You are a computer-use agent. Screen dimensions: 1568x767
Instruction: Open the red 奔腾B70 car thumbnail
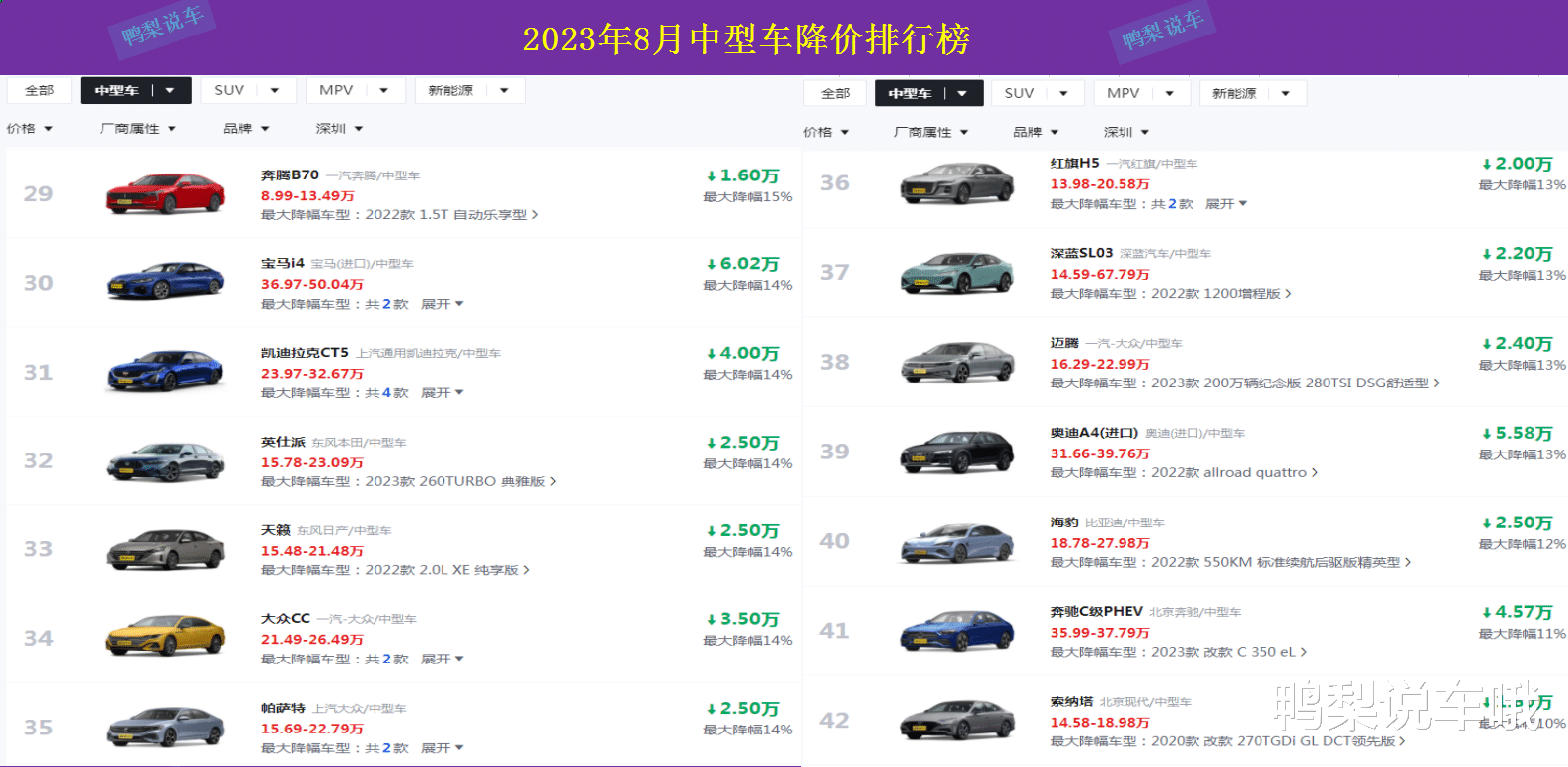165,193
